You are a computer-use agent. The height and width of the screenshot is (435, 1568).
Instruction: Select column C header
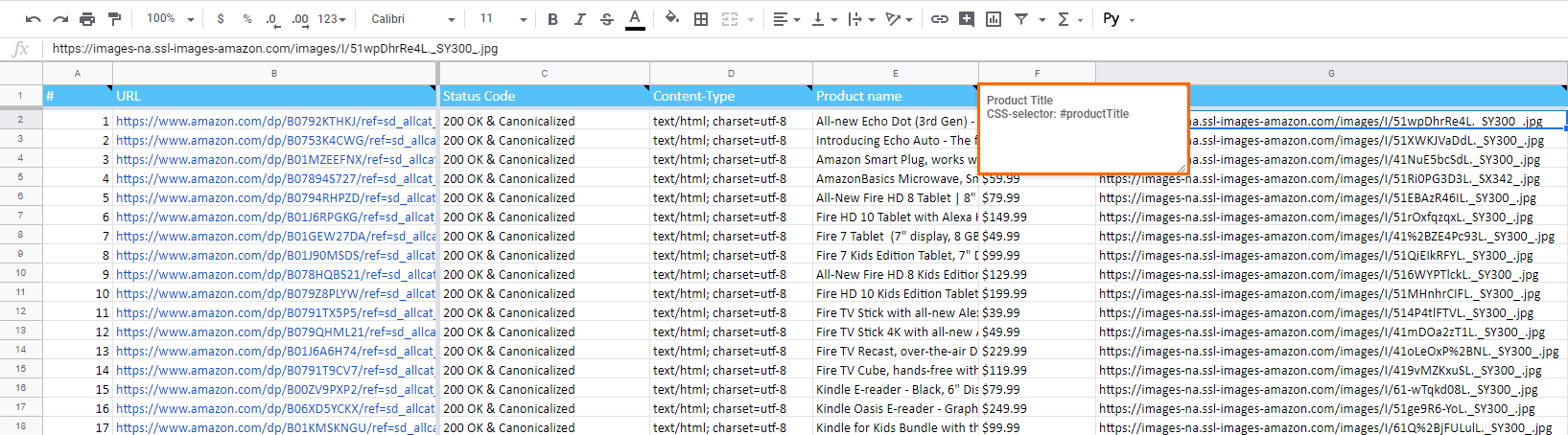(545, 74)
